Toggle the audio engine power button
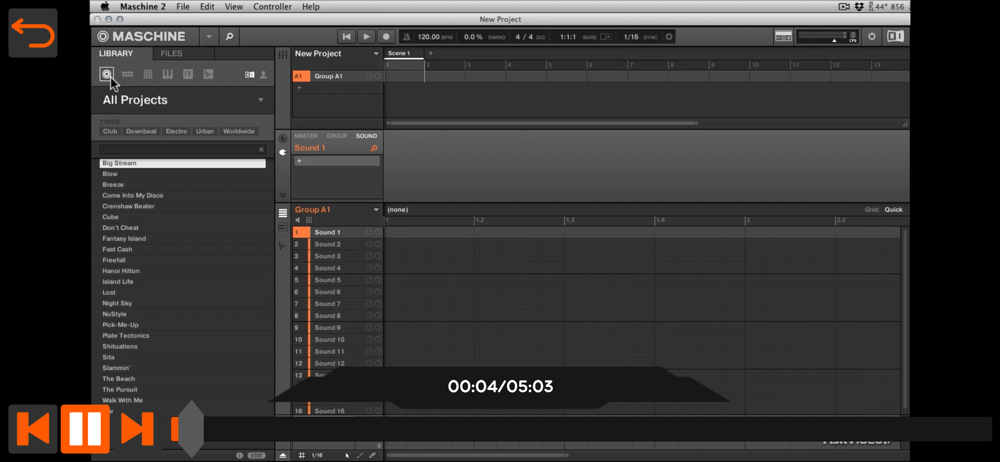 (872, 37)
